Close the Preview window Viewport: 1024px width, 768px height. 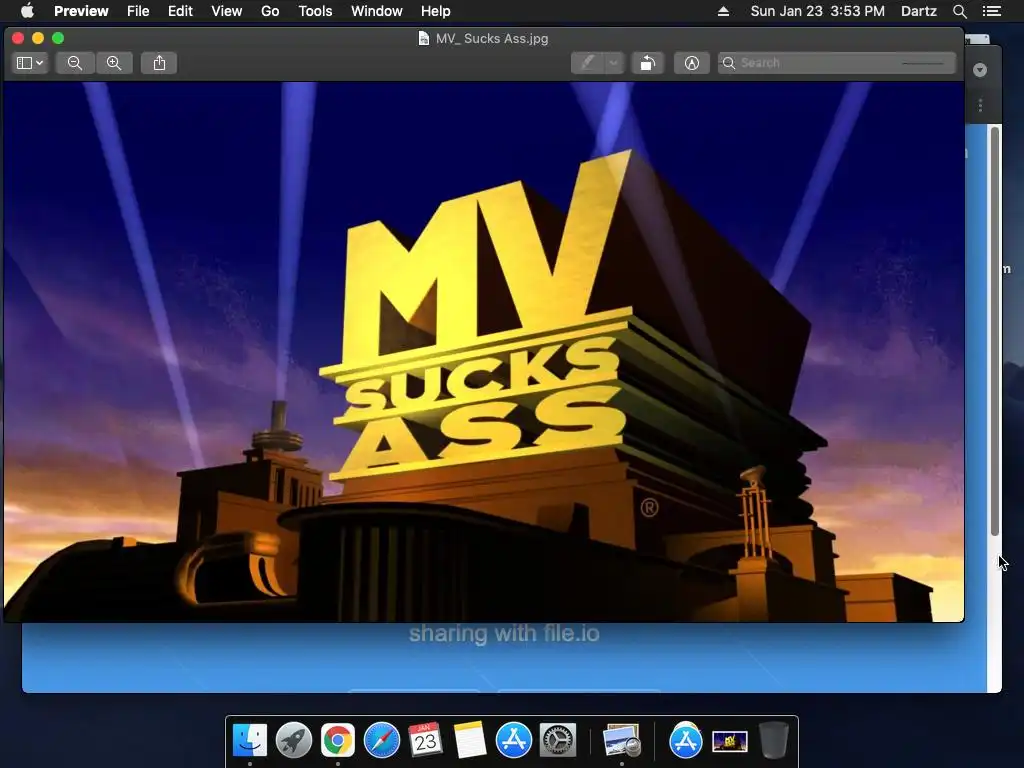[x=18, y=39]
